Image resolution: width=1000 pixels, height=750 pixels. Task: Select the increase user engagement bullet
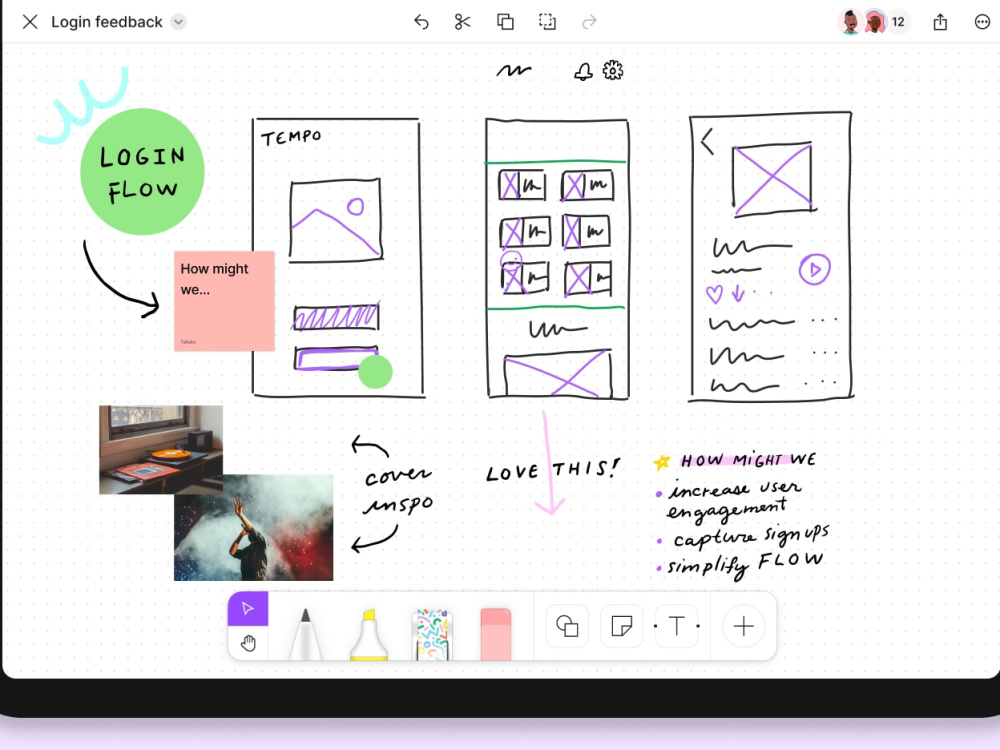733,499
